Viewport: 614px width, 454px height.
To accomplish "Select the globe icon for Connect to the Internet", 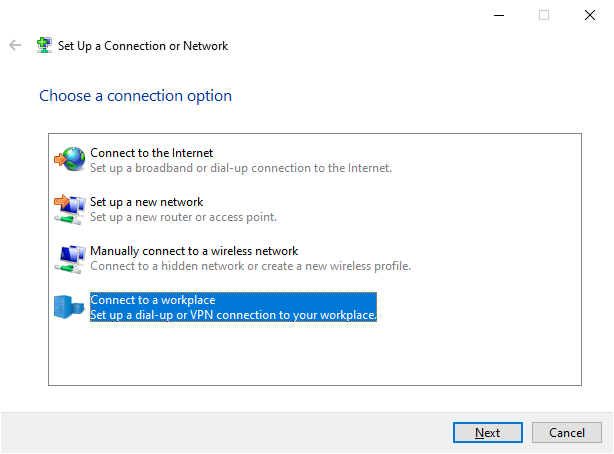I will pyautogui.click(x=70, y=159).
